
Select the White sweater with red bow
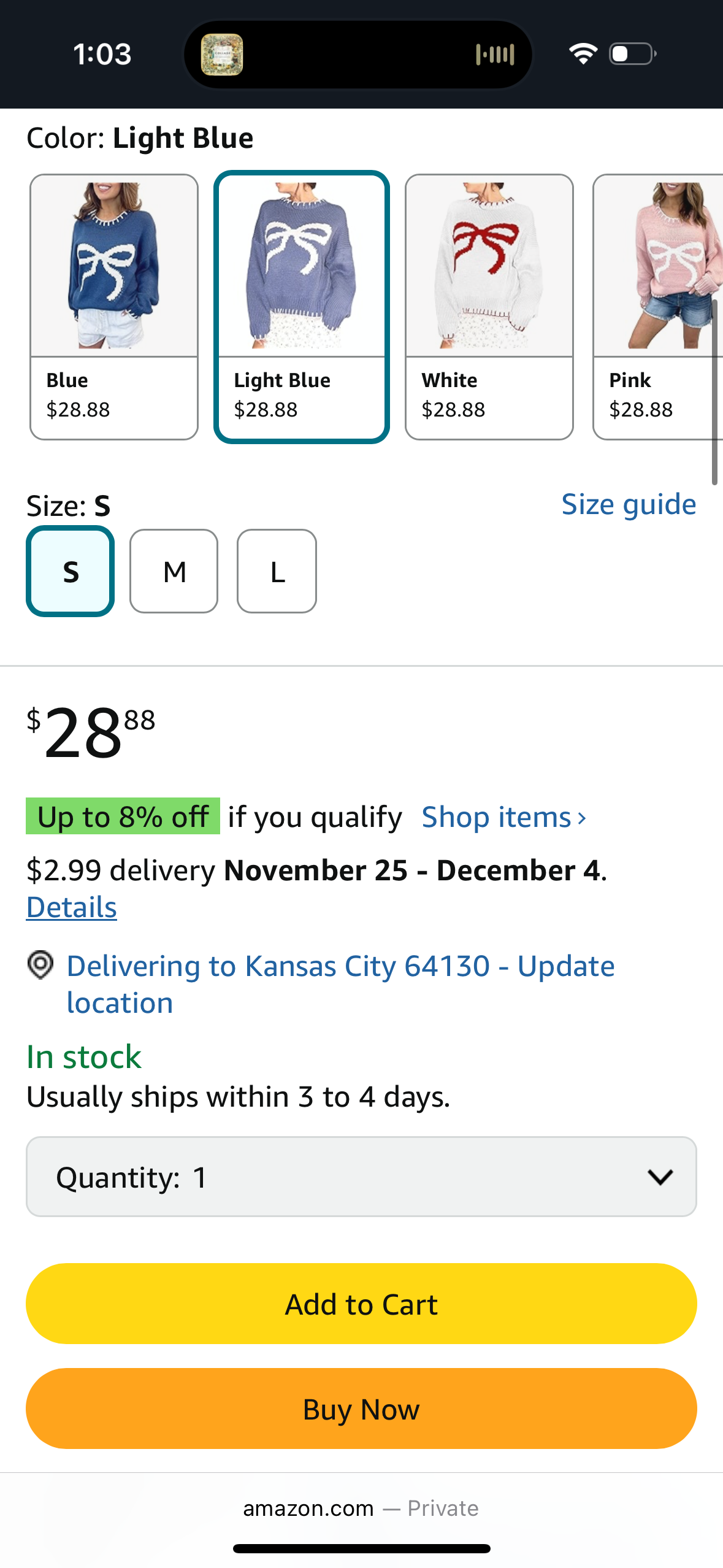point(489,307)
